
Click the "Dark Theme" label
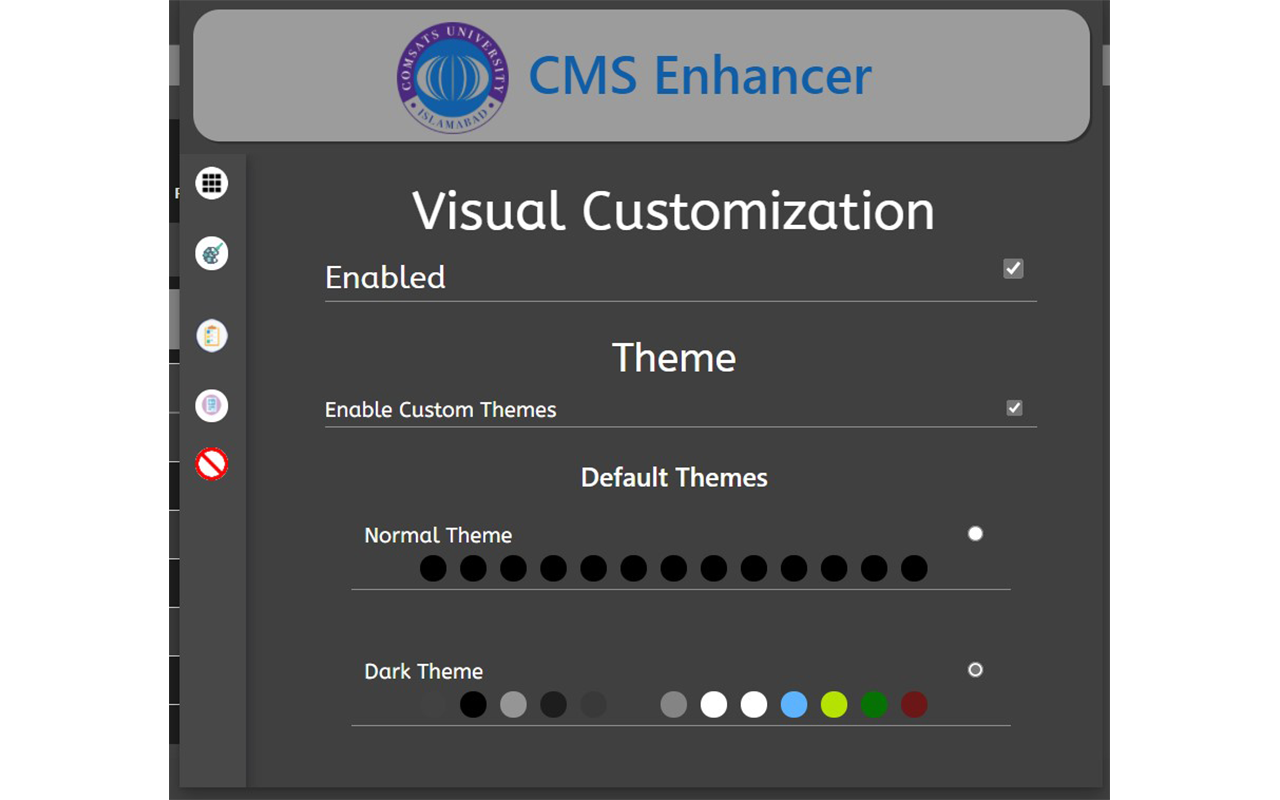coord(424,671)
